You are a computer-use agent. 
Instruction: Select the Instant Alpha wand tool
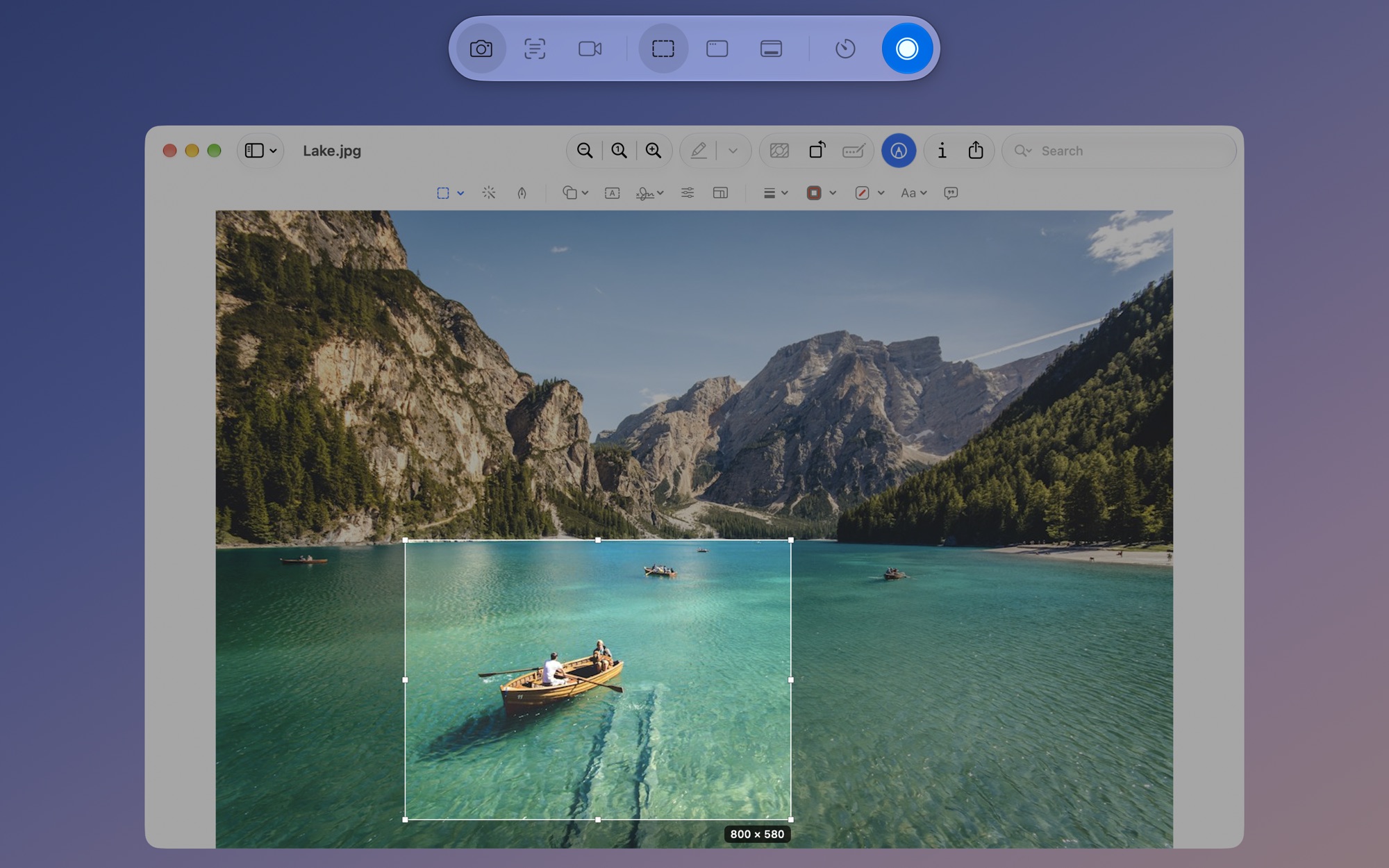[489, 192]
